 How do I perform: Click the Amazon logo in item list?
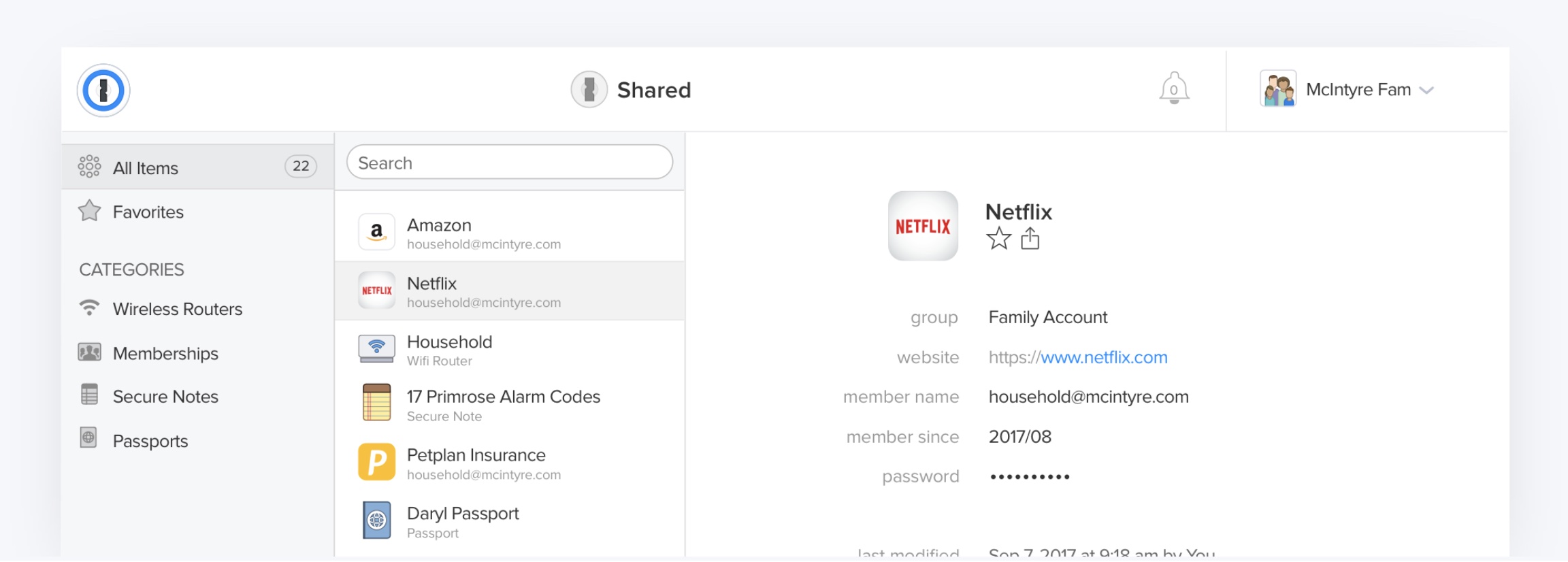coord(376,232)
